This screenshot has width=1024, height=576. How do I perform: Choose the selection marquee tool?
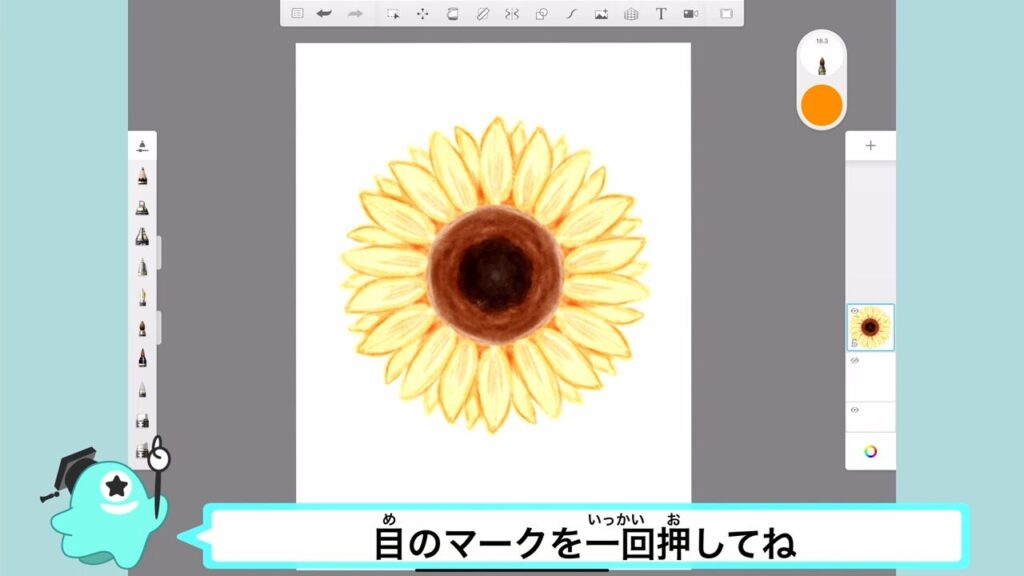[x=393, y=14]
